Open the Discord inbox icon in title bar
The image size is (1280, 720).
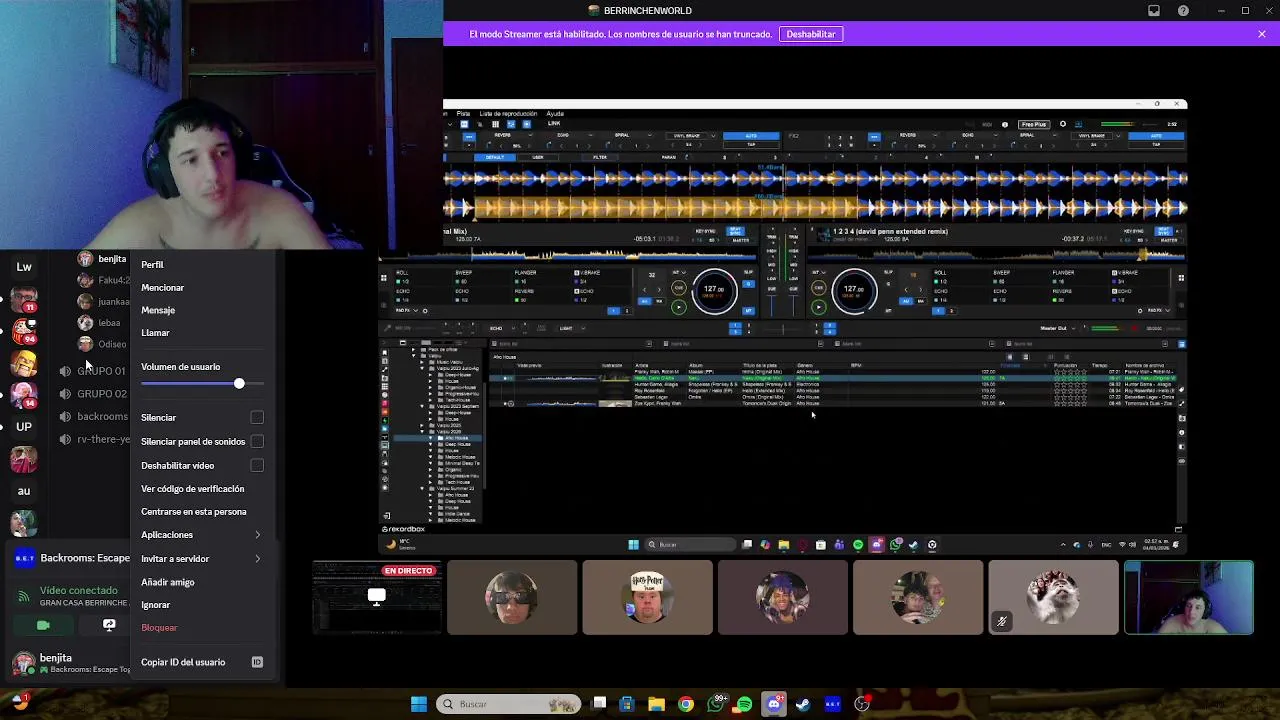coord(1154,10)
